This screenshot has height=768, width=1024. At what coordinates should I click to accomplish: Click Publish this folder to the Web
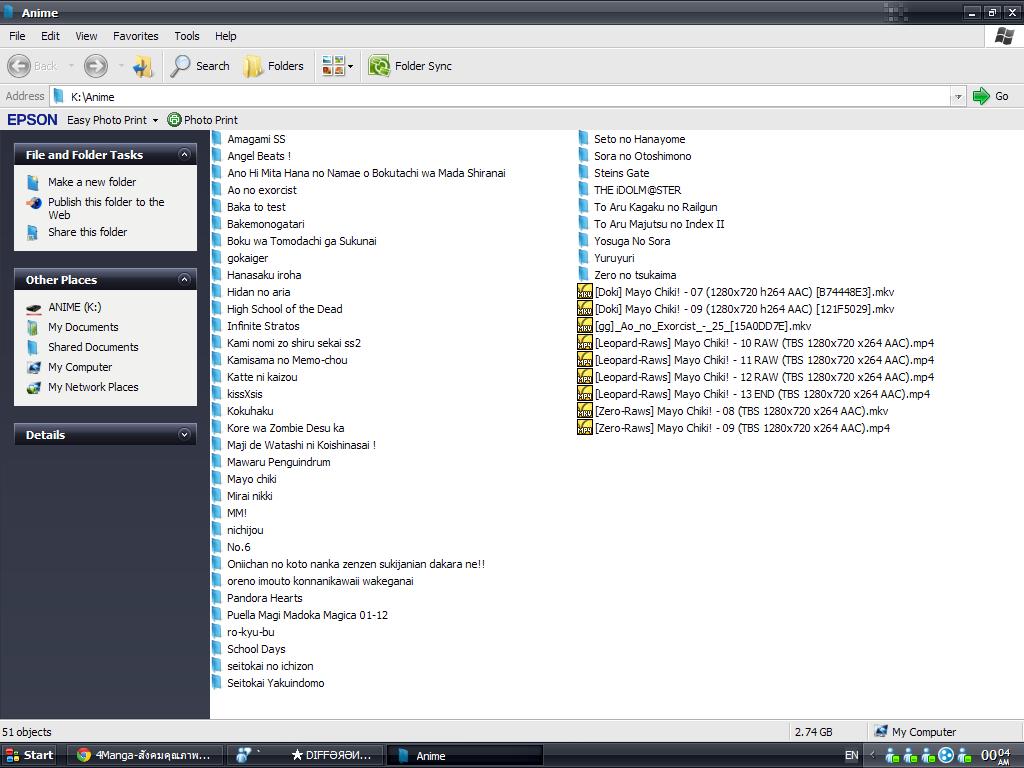coord(106,208)
